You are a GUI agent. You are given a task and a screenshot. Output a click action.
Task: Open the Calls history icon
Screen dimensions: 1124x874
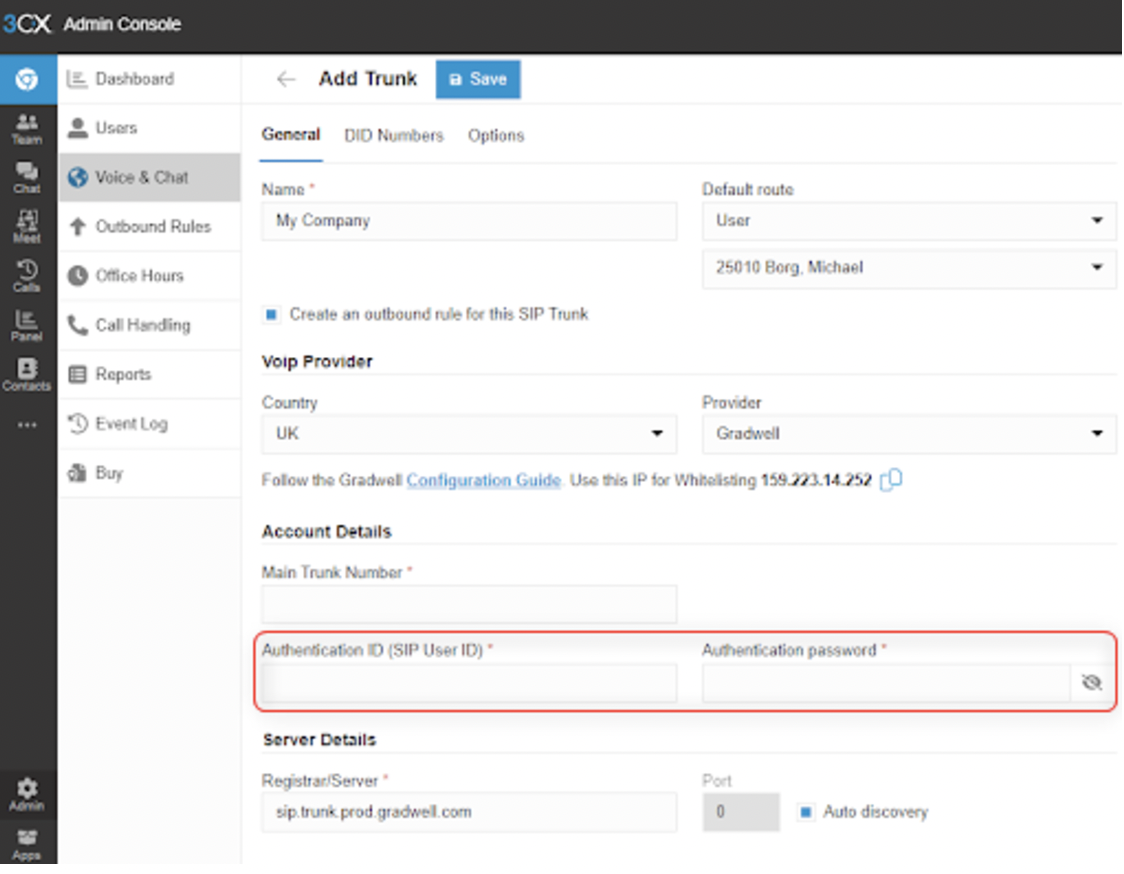point(27,276)
